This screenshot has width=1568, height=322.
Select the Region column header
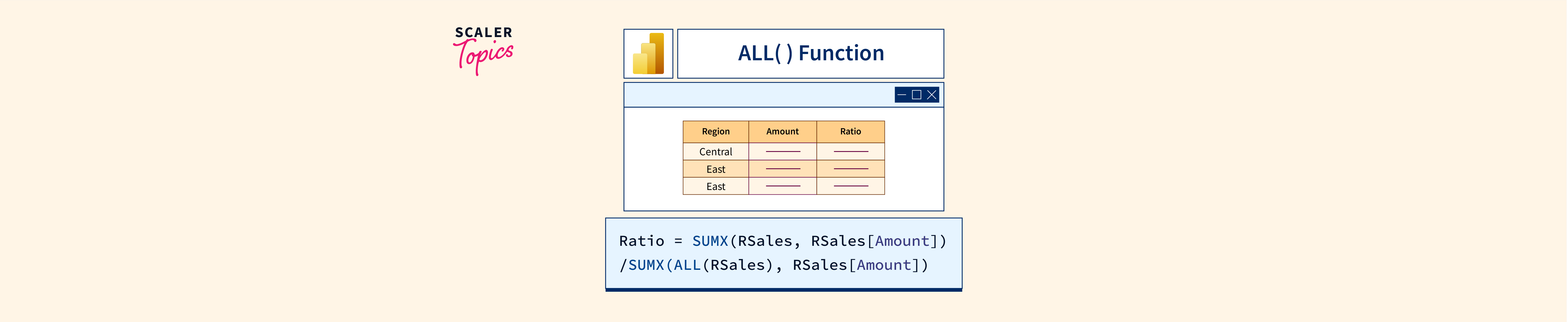click(x=715, y=131)
